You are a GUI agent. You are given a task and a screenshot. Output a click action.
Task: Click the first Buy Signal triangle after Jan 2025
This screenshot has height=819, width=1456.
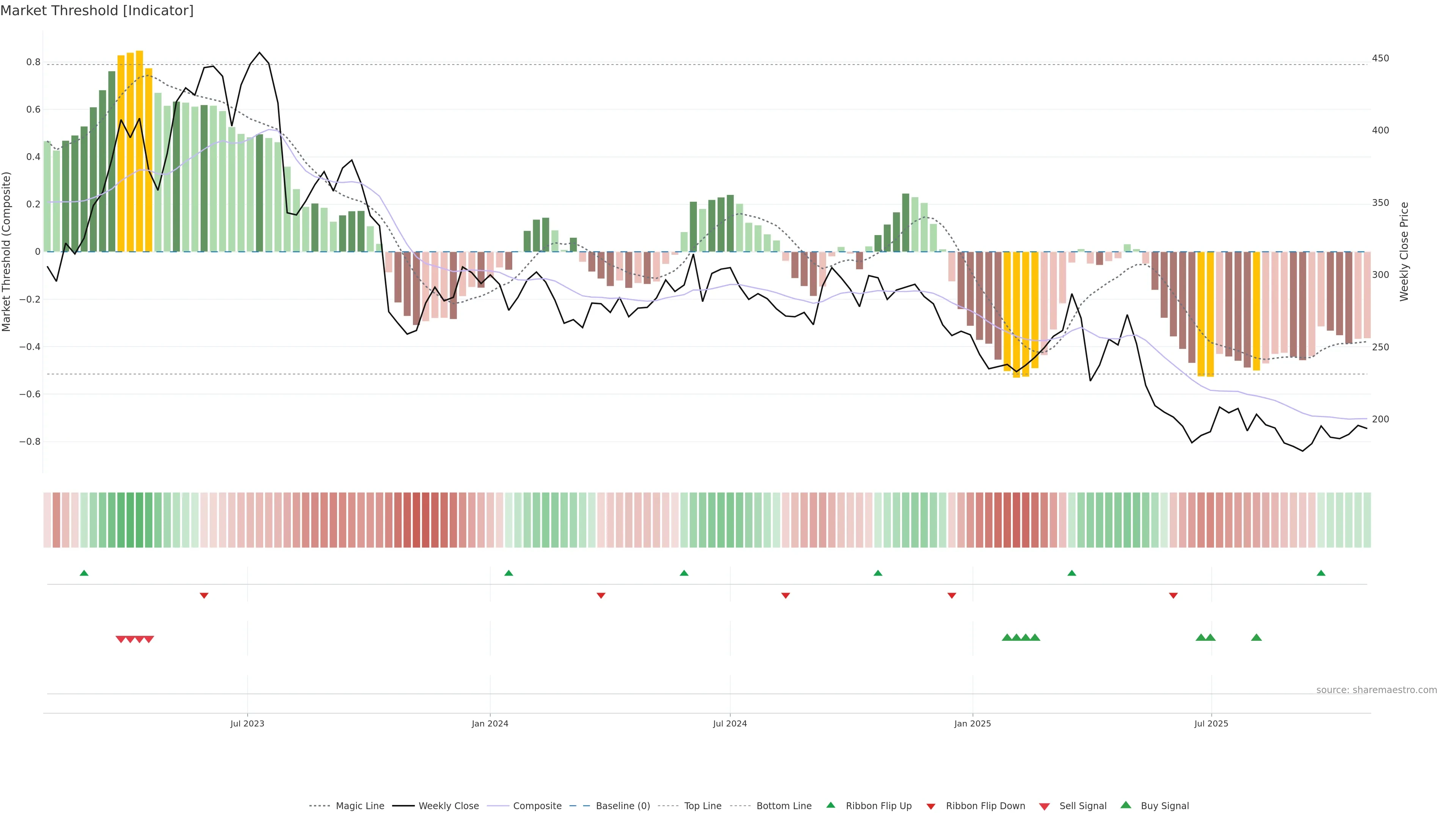pos(1007,637)
